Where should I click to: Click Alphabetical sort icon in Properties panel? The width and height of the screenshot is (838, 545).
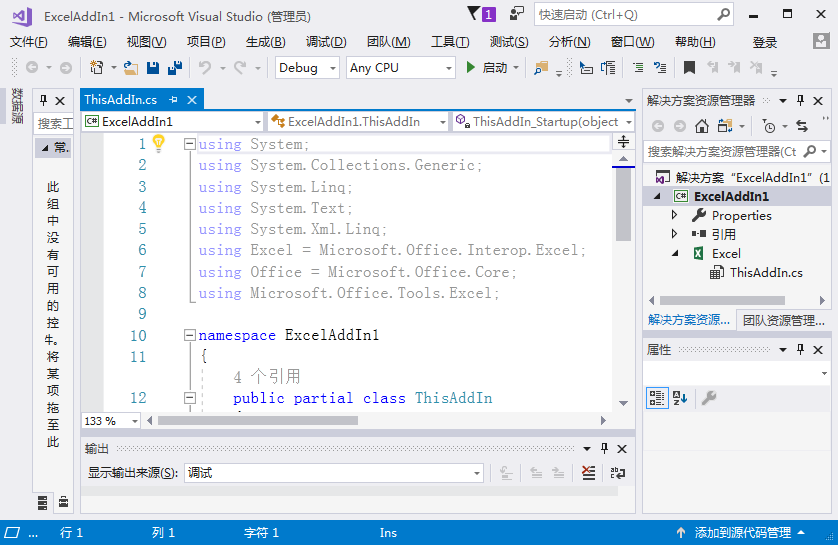680,398
